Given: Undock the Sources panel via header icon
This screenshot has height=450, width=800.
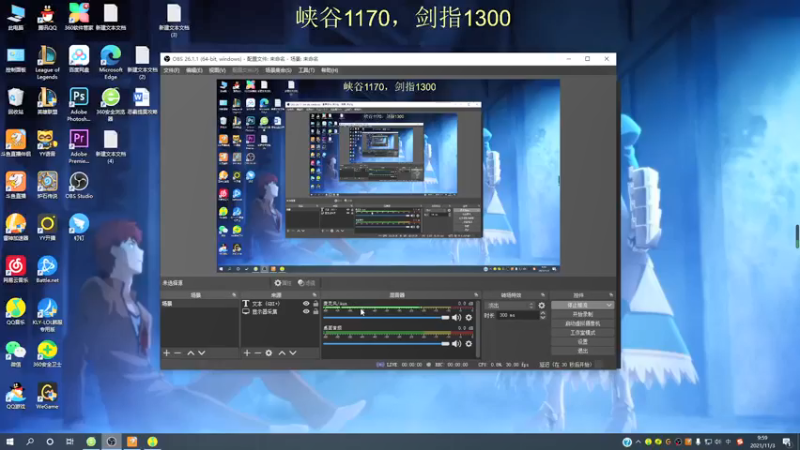Looking at the screenshot, I should [314, 295].
